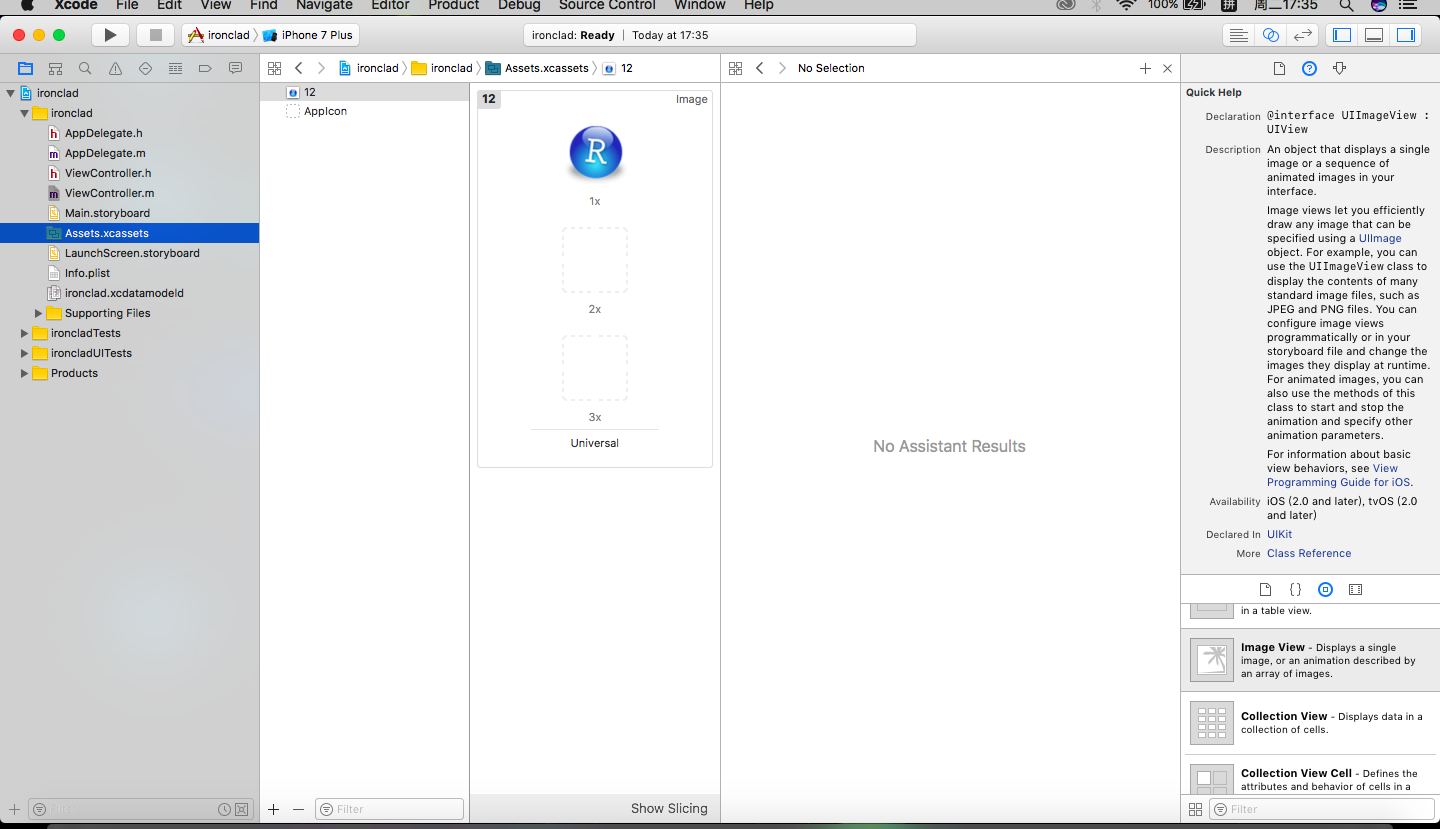Select the 1x R image thumbnail
Screen dimensions: 1440x829
coord(595,153)
